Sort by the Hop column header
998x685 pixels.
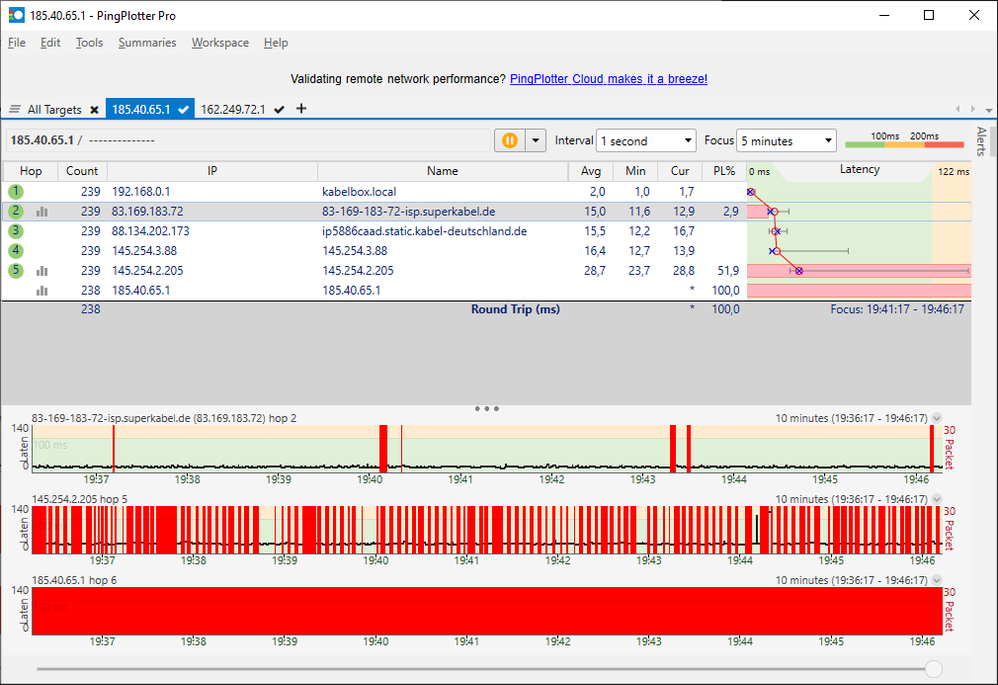click(31, 171)
